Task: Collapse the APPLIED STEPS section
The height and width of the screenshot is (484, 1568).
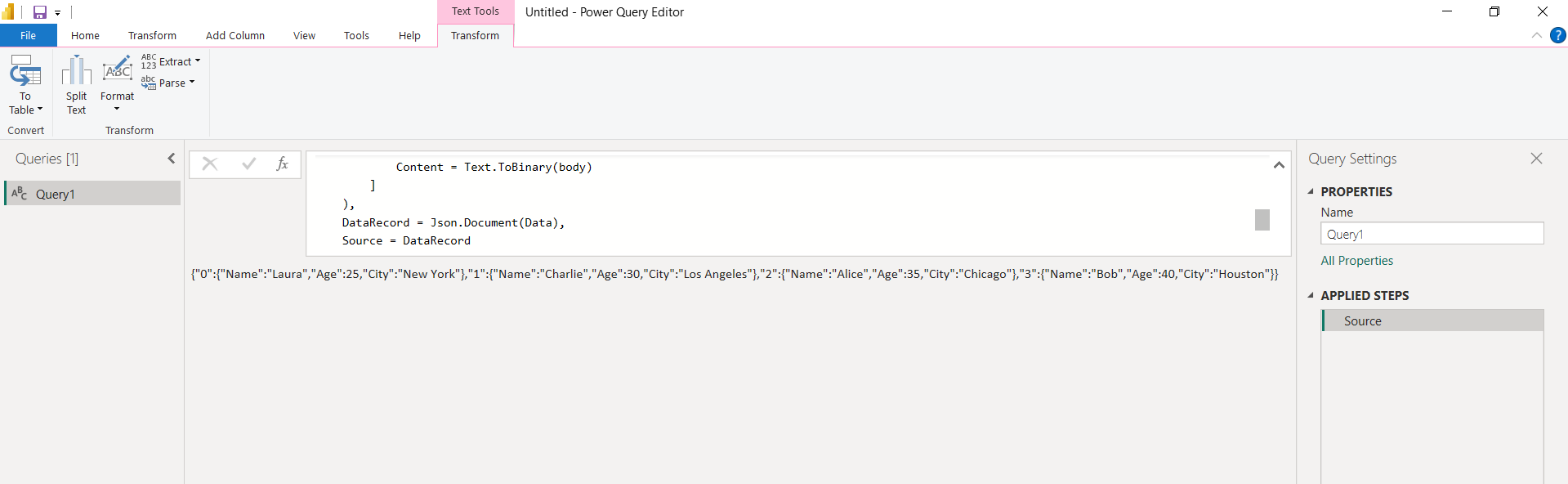Action: [x=1311, y=295]
